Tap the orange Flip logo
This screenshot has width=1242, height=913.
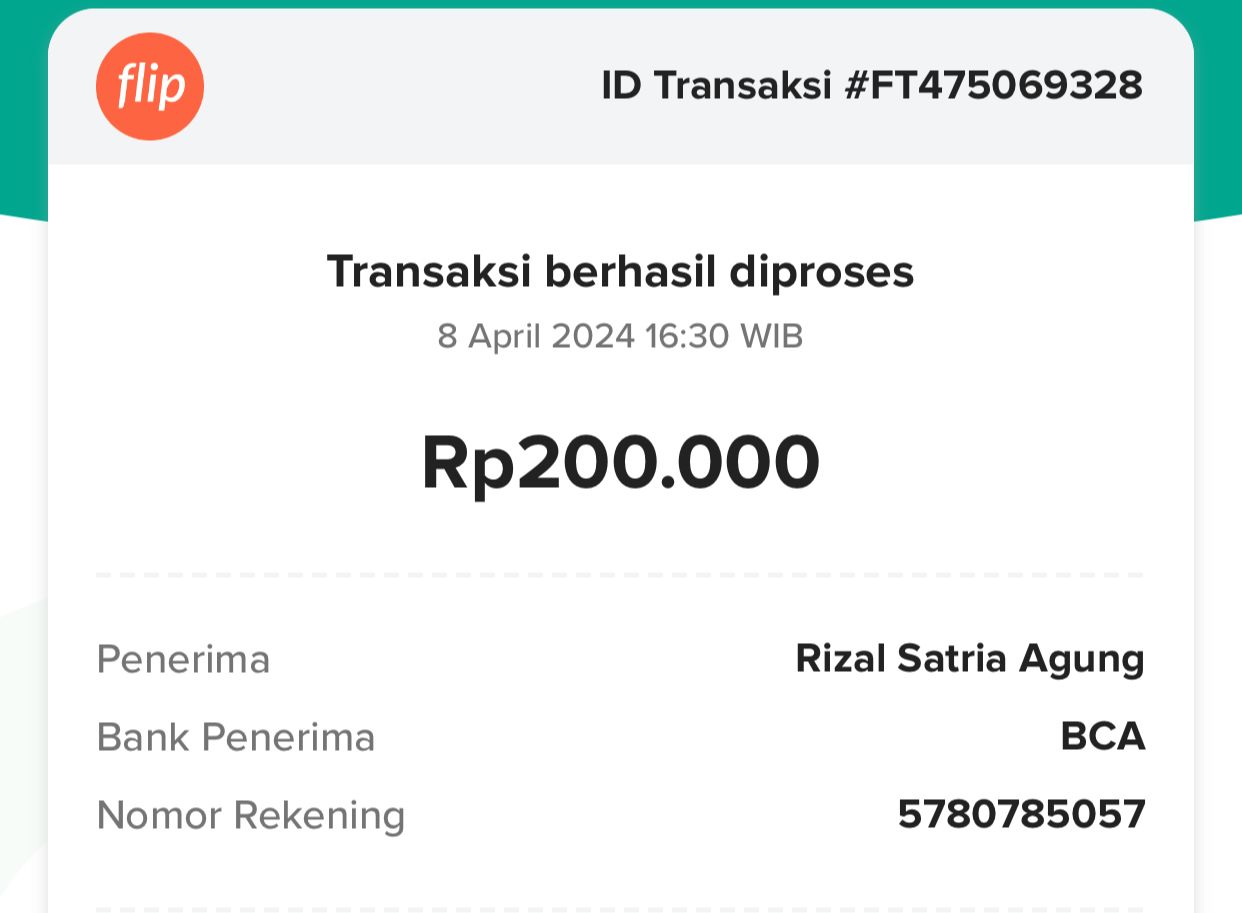150,86
